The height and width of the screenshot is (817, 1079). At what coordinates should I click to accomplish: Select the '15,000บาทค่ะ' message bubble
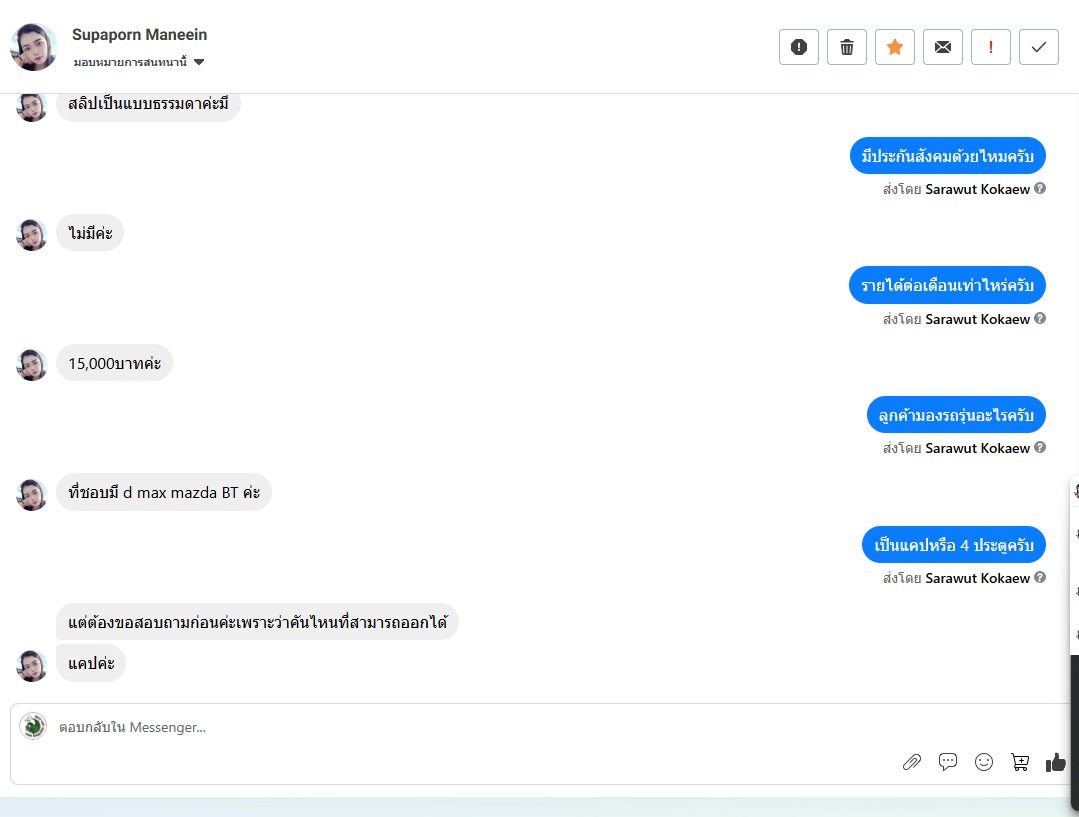(x=114, y=363)
